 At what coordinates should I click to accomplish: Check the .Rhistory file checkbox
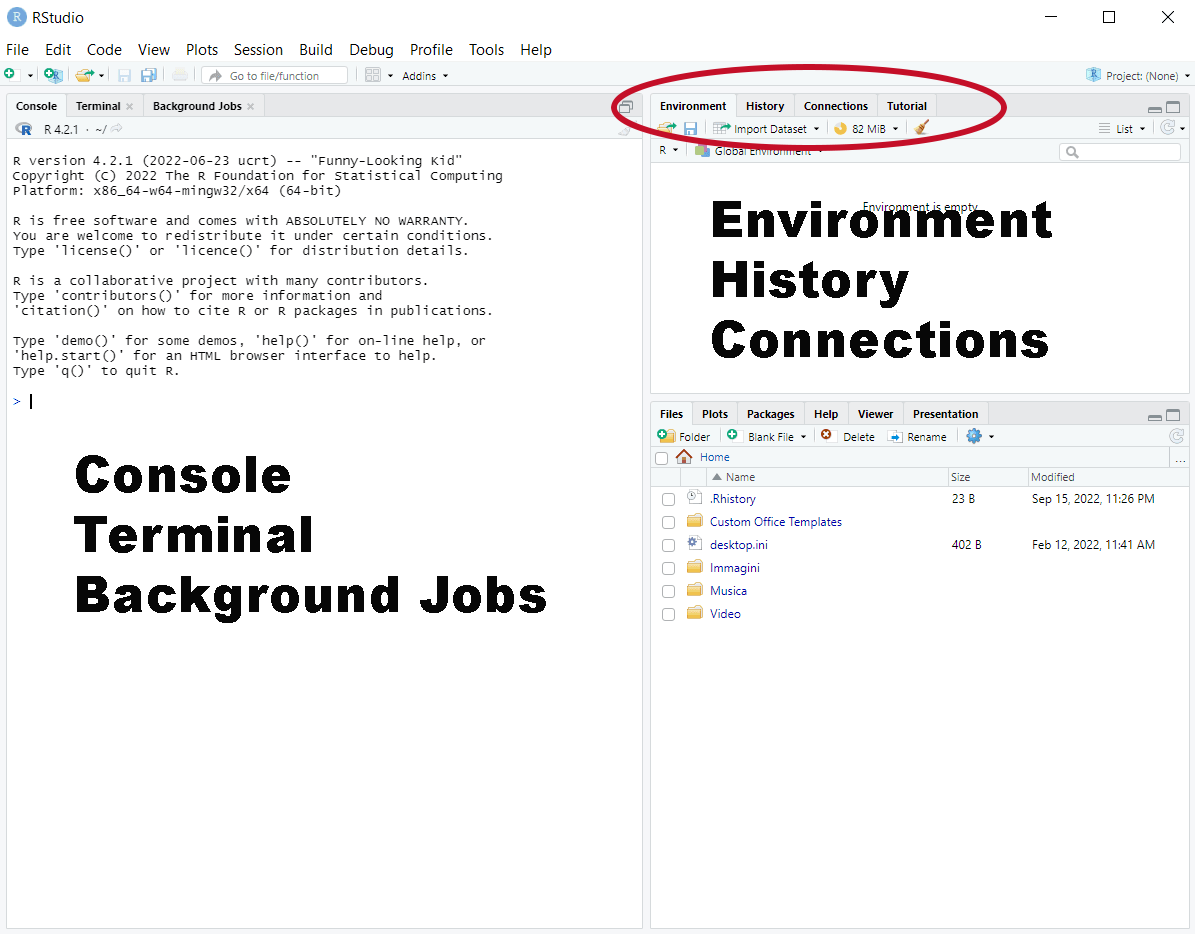[x=668, y=499]
